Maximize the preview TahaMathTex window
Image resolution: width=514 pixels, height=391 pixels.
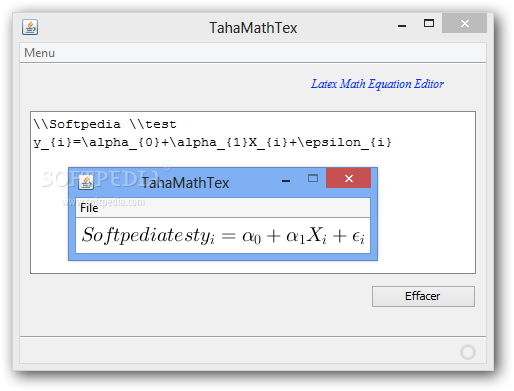[313, 178]
